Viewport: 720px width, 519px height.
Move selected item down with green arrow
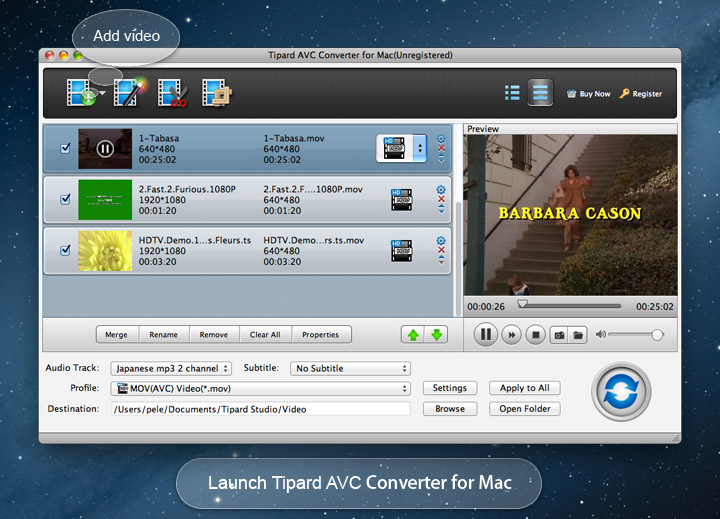click(436, 335)
